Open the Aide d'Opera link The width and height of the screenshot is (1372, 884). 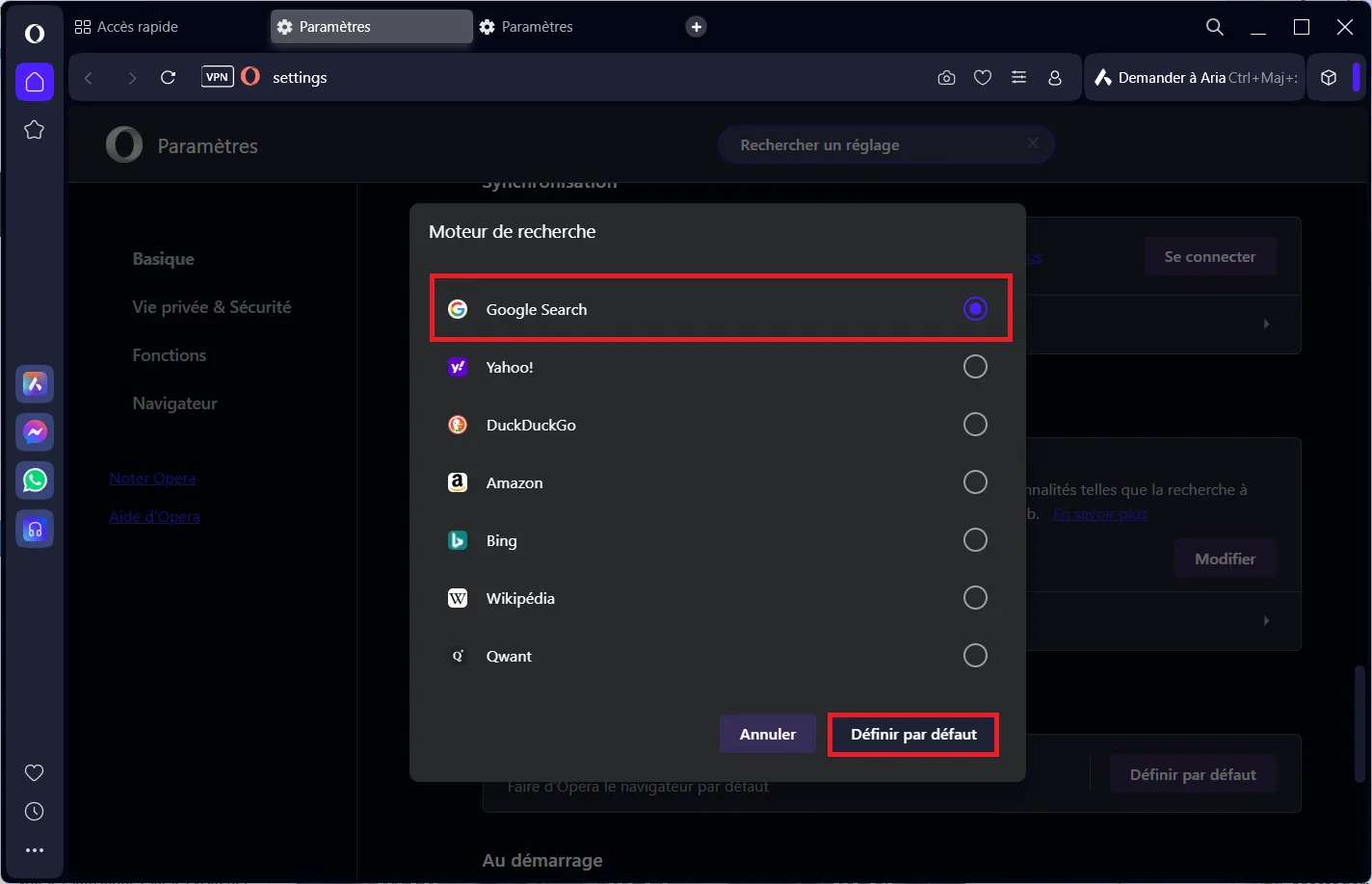pyautogui.click(x=154, y=517)
